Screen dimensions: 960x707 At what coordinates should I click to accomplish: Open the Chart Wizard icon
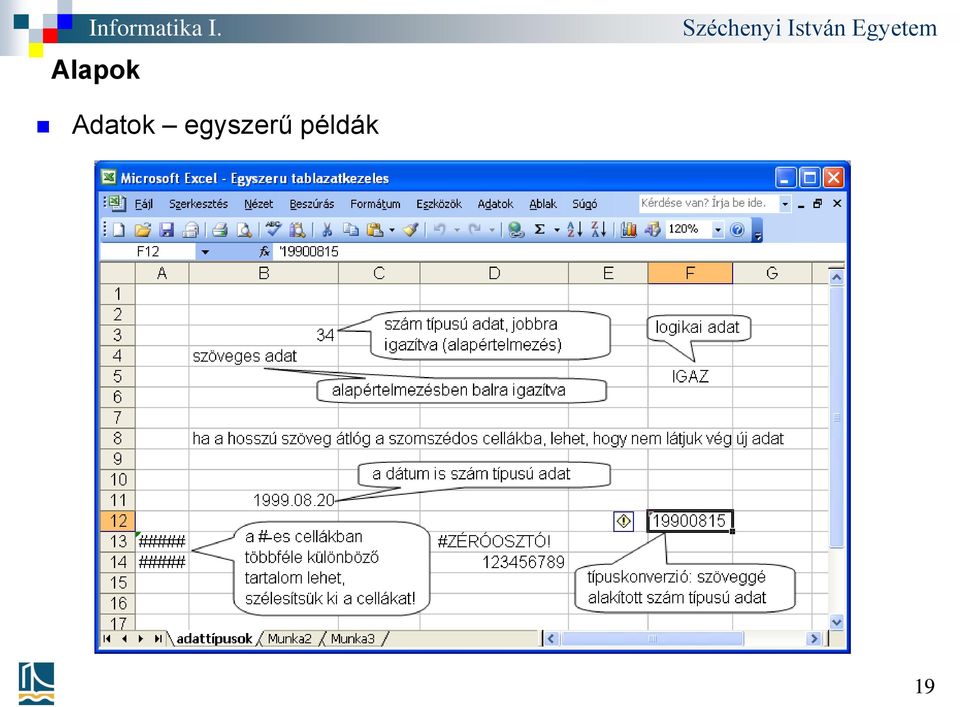tap(628, 230)
